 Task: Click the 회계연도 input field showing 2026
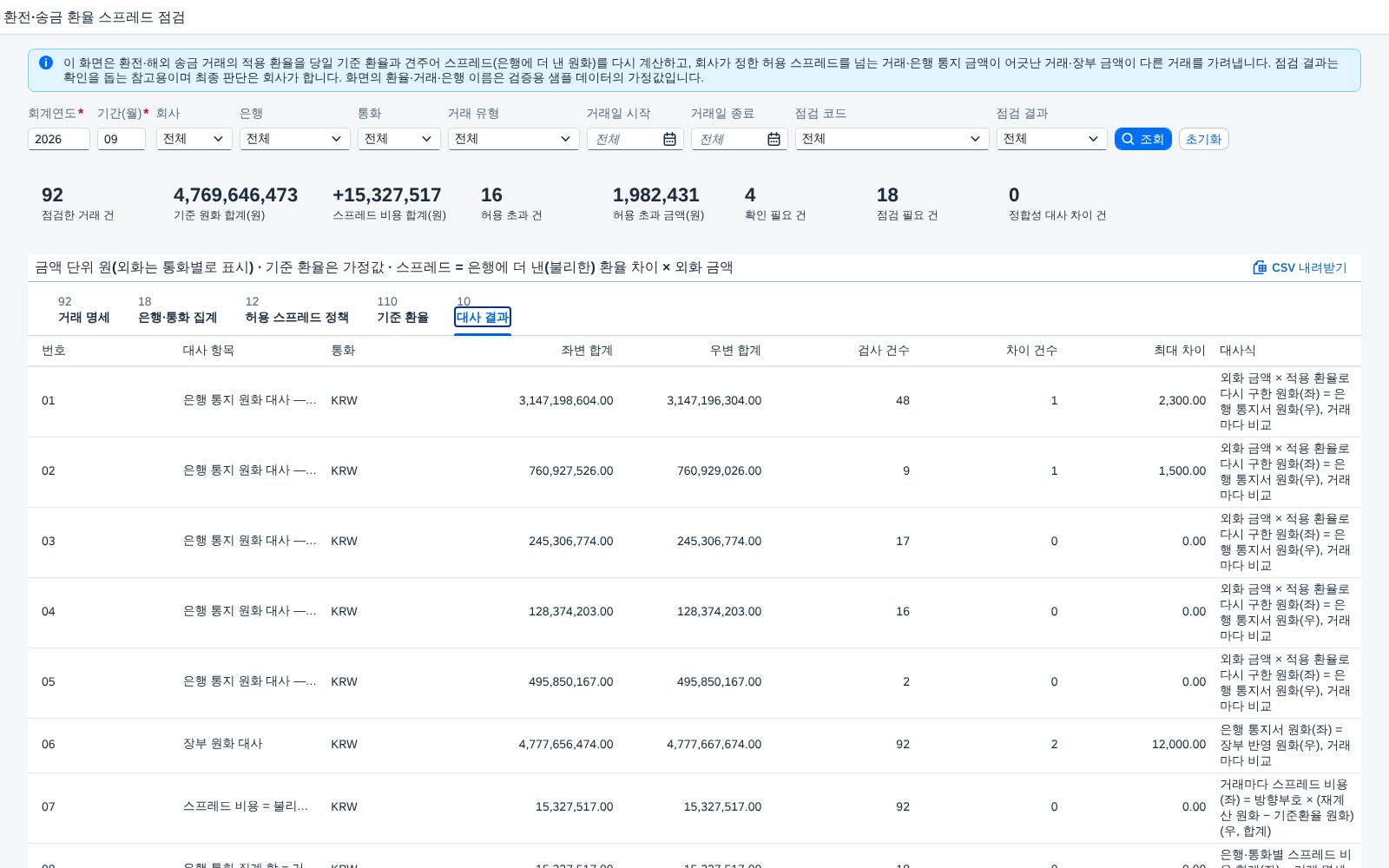click(x=59, y=139)
